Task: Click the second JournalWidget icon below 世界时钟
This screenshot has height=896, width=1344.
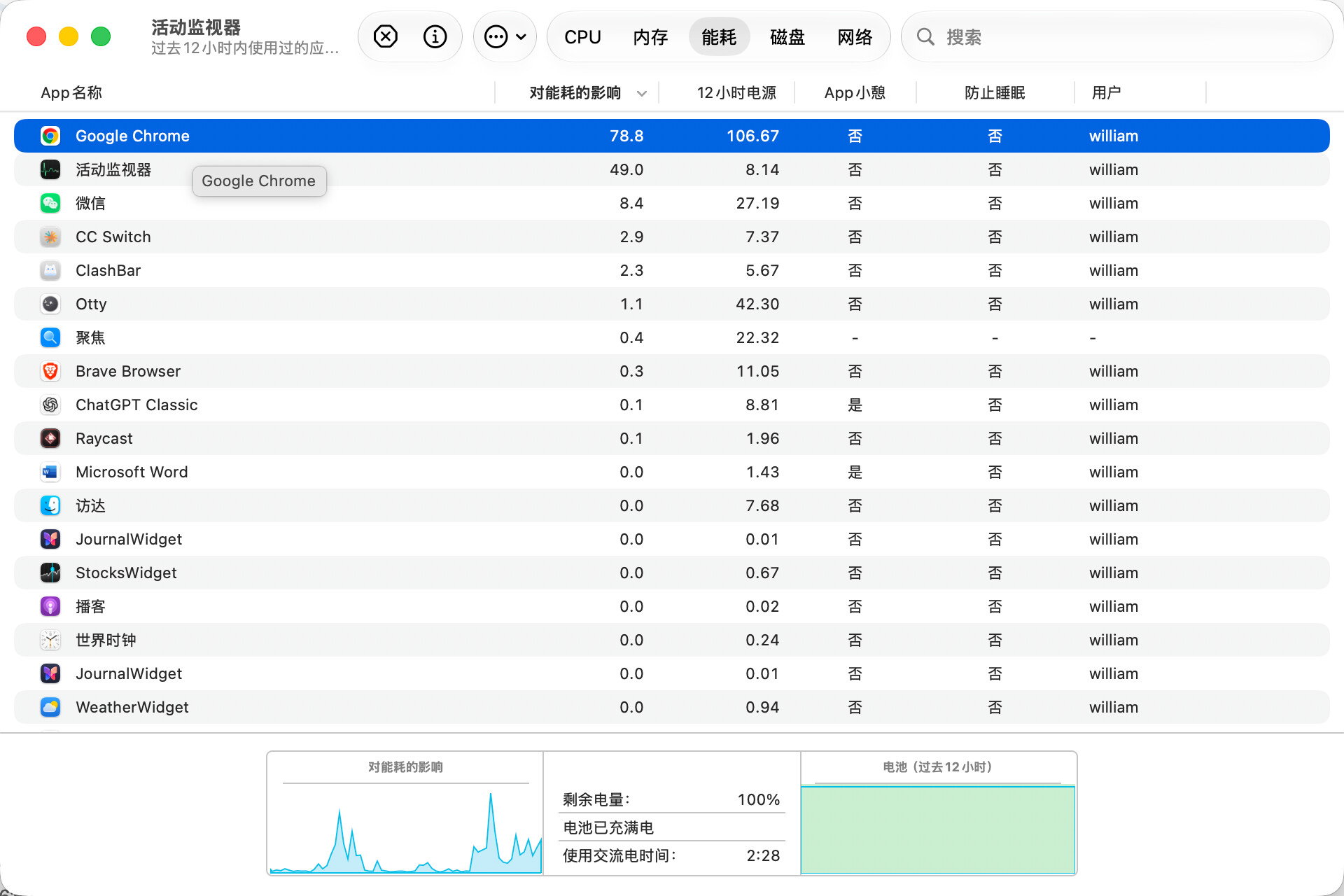Action: (x=50, y=673)
